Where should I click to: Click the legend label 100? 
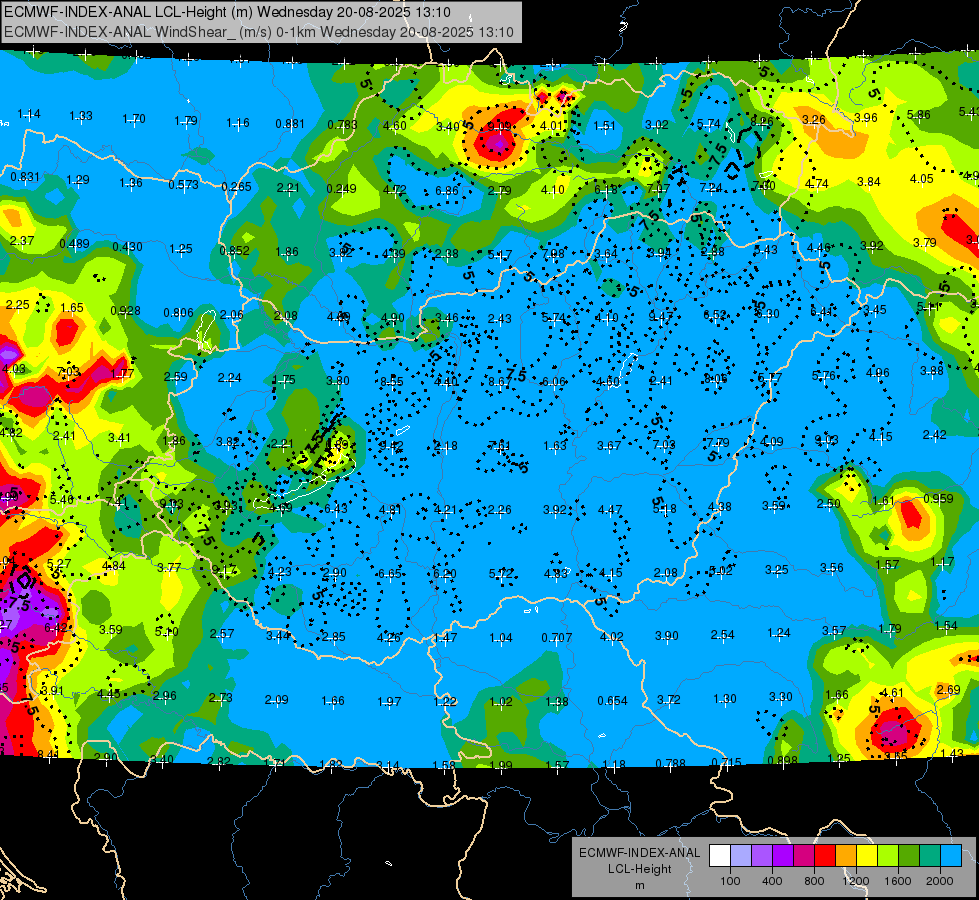coord(730,881)
